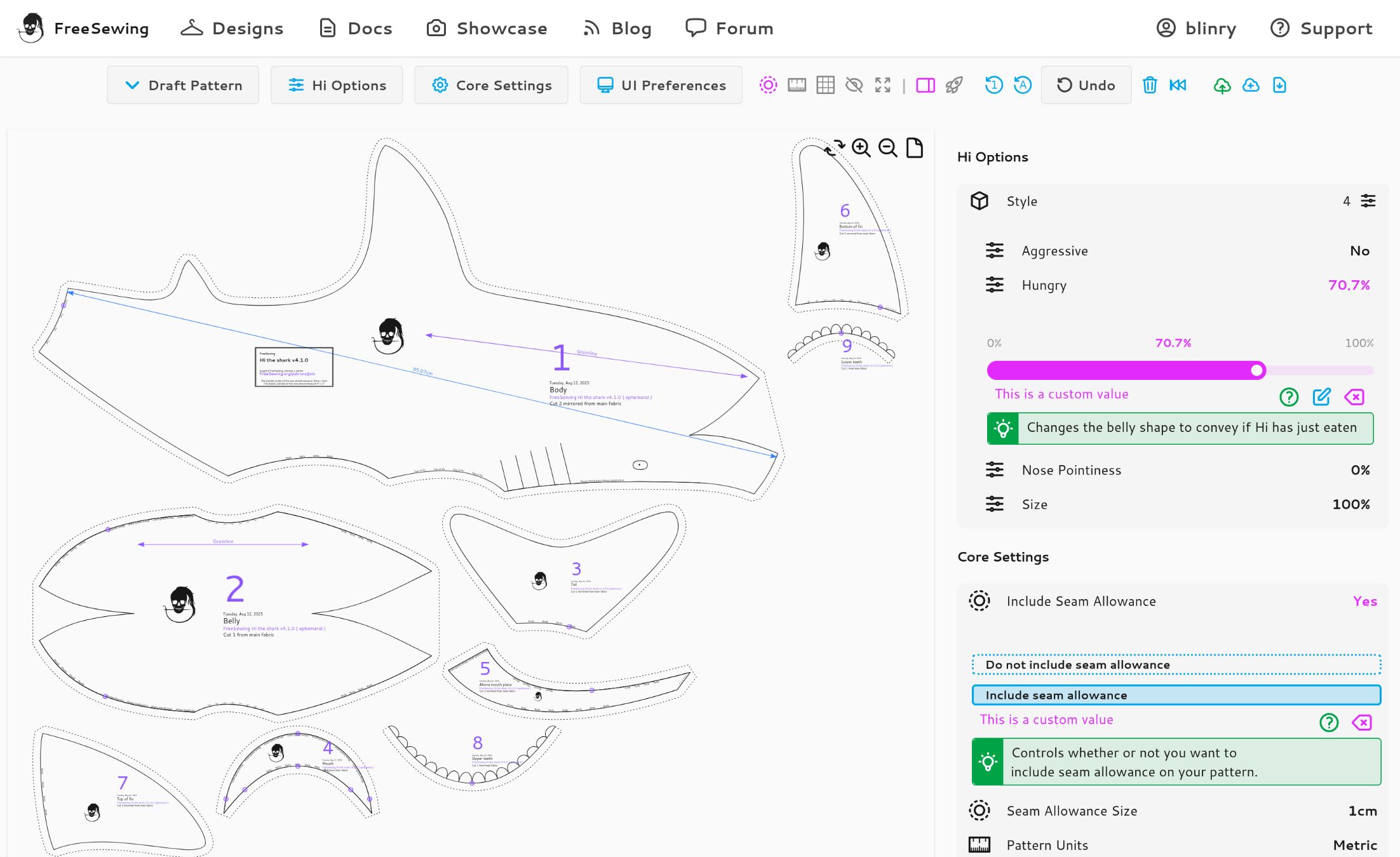
Task: Click the Undo button
Action: point(1086,84)
